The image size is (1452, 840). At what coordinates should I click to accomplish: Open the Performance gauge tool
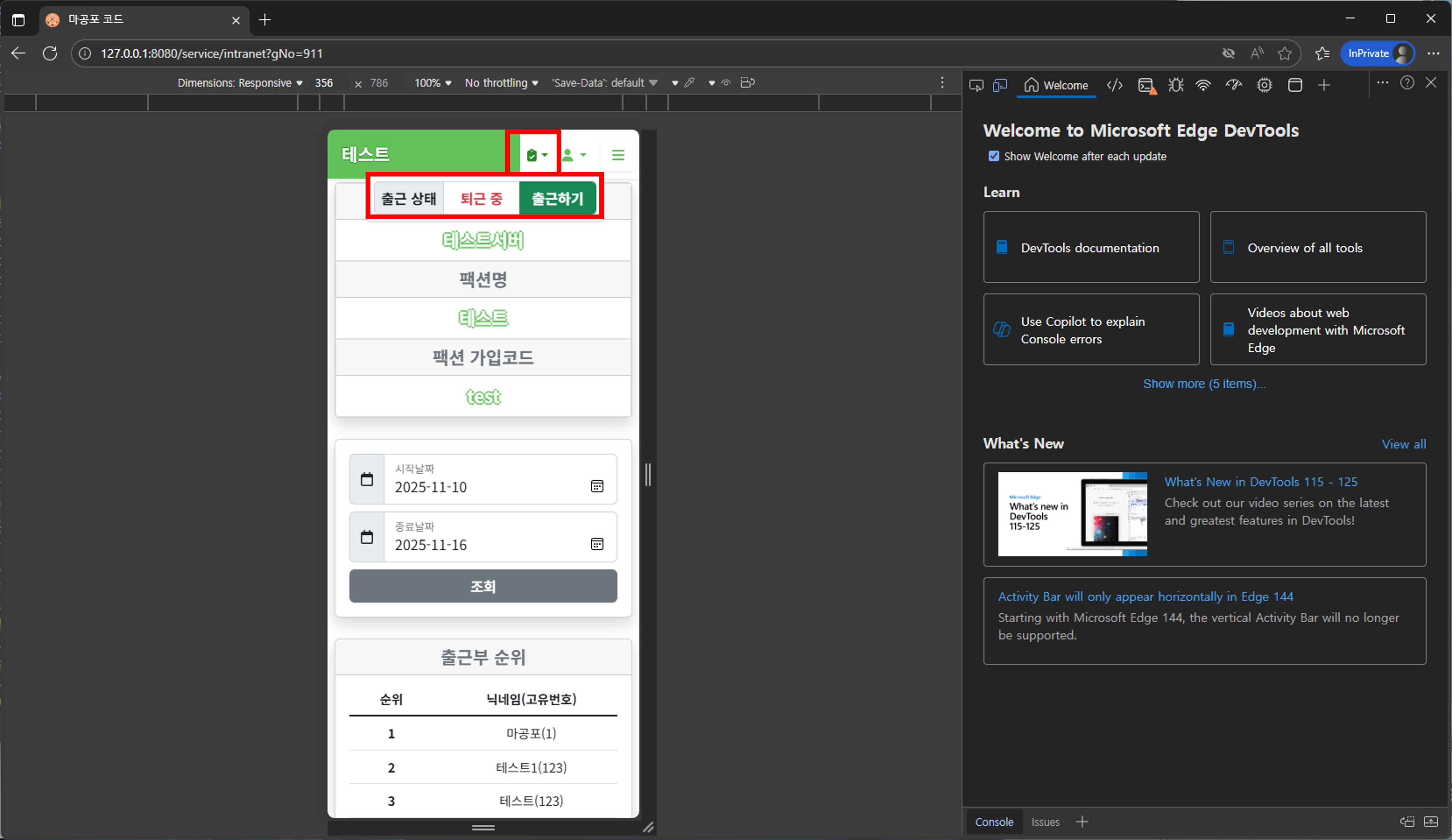tap(1234, 85)
